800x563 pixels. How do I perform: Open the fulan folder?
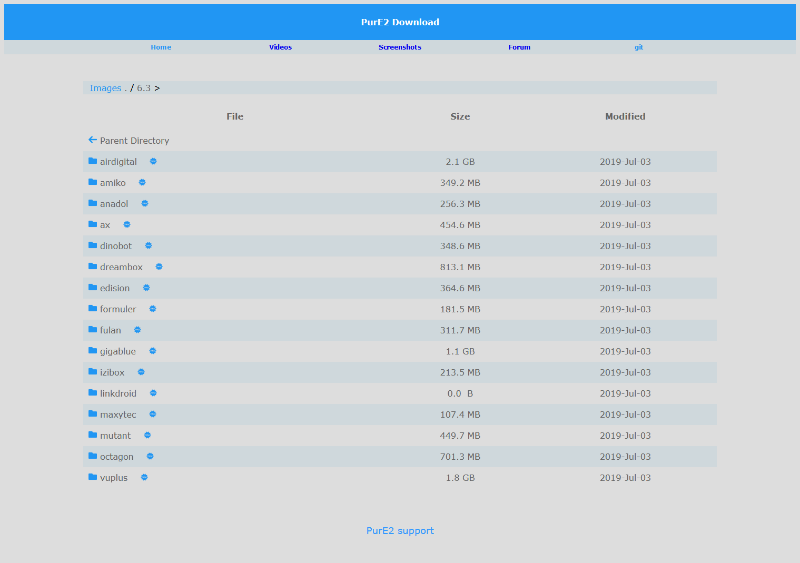pyautogui.click(x=110, y=330)
